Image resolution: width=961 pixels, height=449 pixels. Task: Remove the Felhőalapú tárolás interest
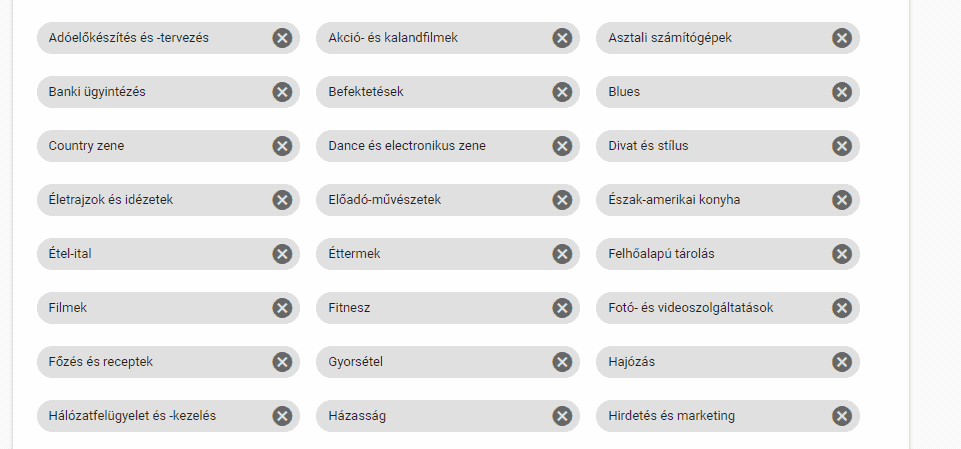[x=842, y=254]
